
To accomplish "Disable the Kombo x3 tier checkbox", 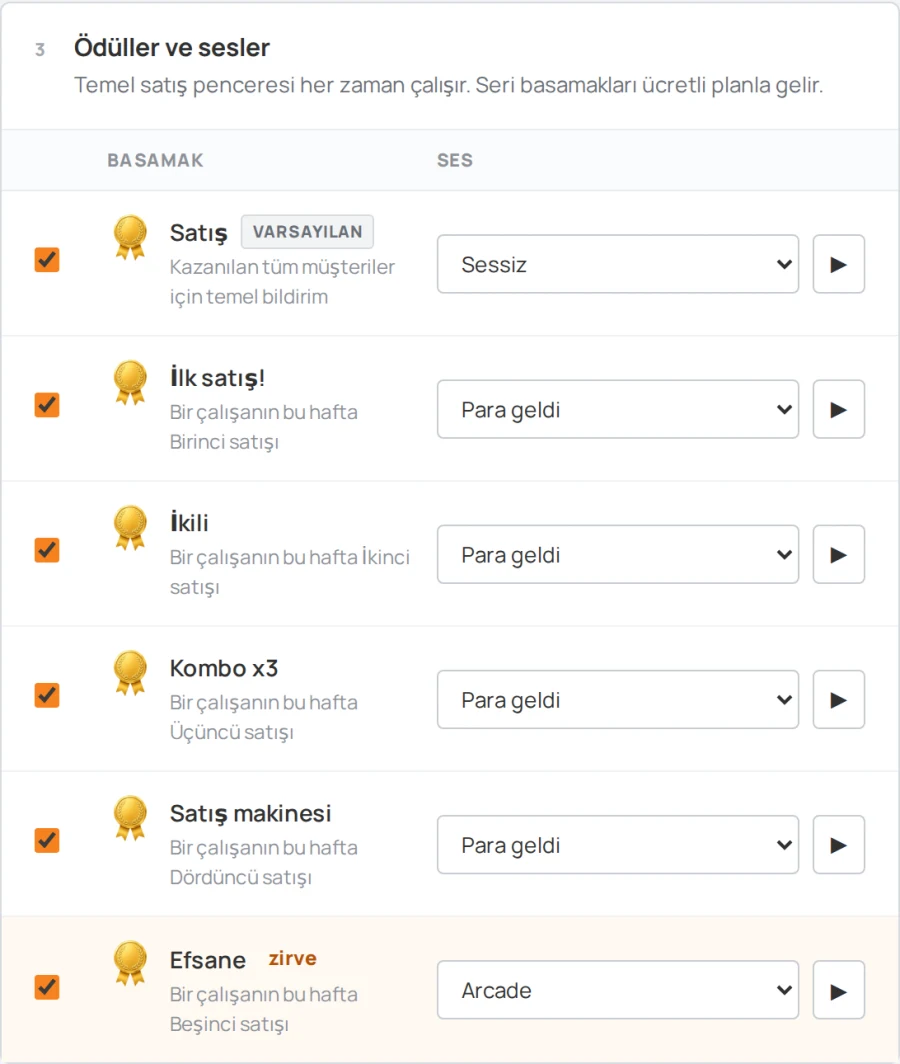I will (x=47, y=695).
